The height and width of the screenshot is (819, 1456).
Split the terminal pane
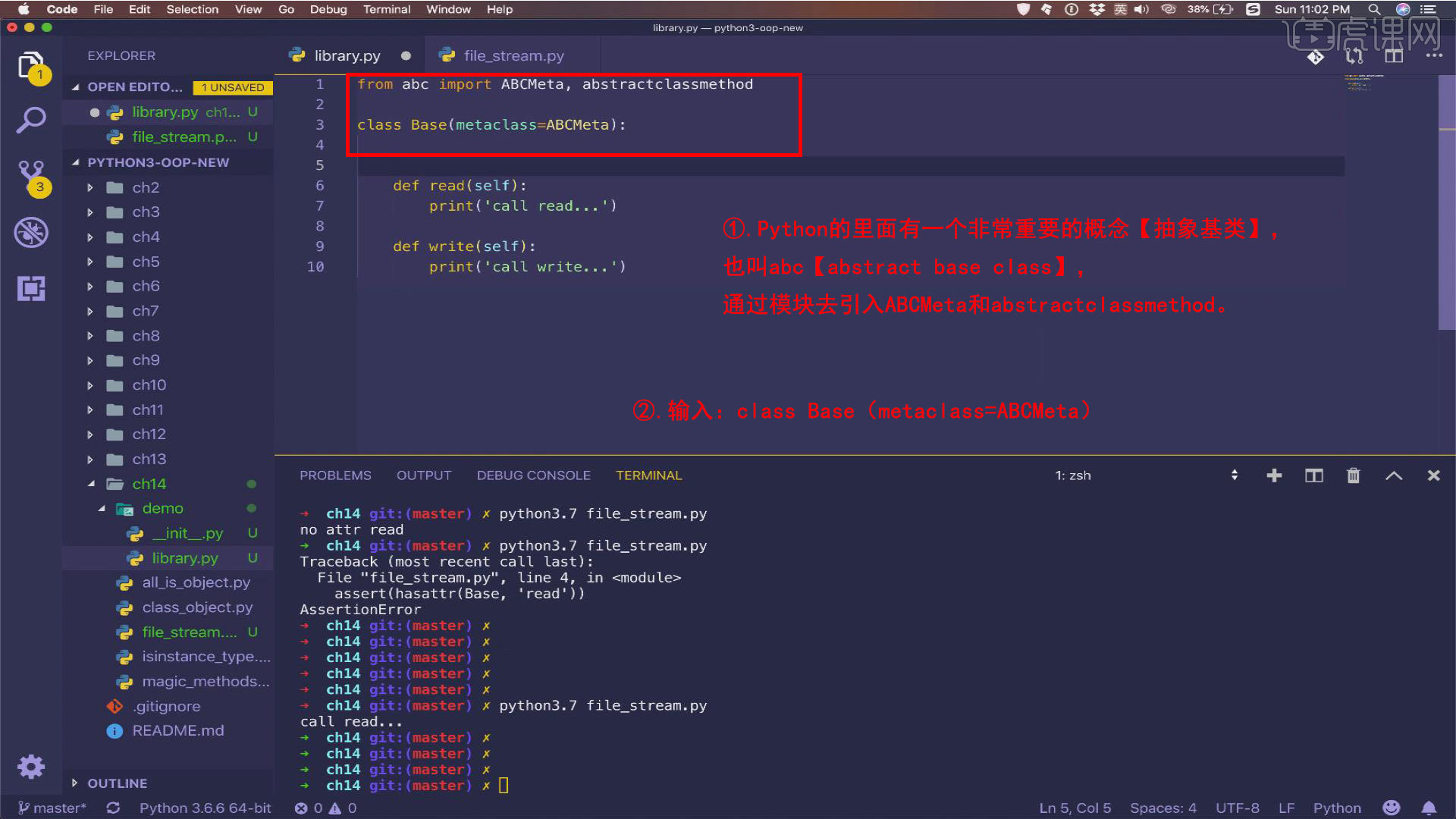tap(1313, 475)
